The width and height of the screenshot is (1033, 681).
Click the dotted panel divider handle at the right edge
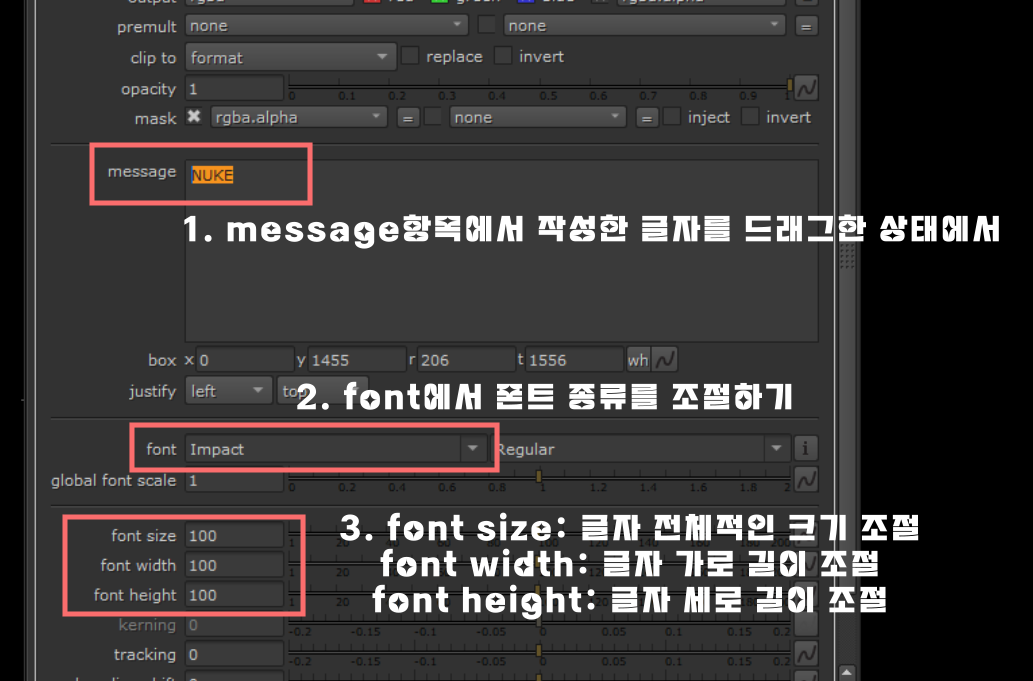(847, 256)
